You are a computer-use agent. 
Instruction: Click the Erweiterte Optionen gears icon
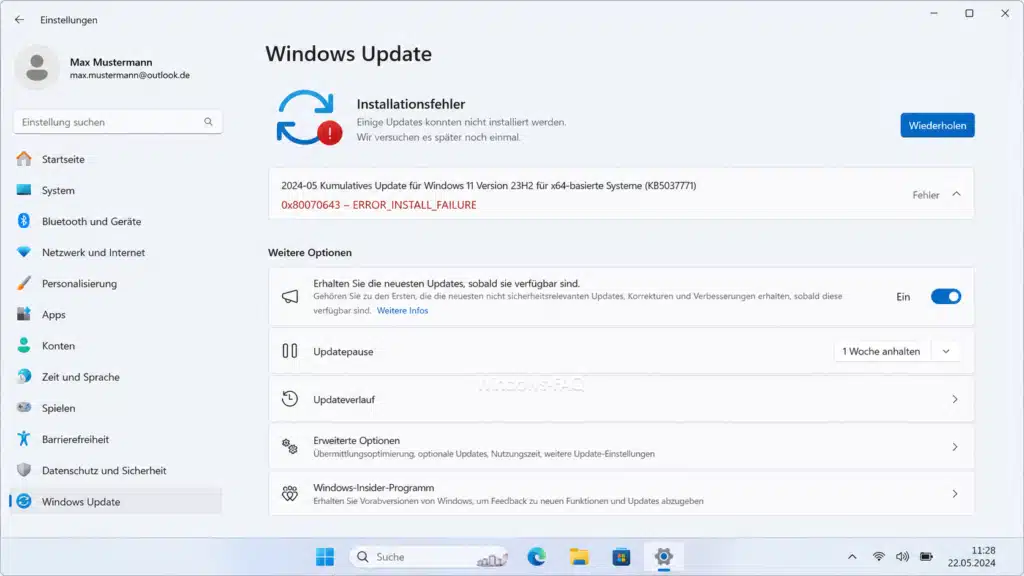pos(290,447)
